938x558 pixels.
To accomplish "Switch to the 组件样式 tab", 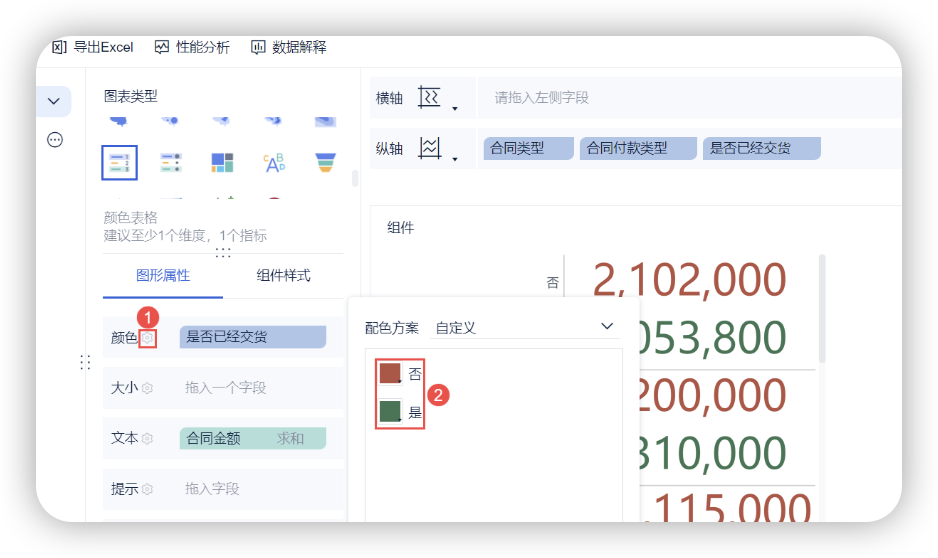I will click(x=283, y=276).
